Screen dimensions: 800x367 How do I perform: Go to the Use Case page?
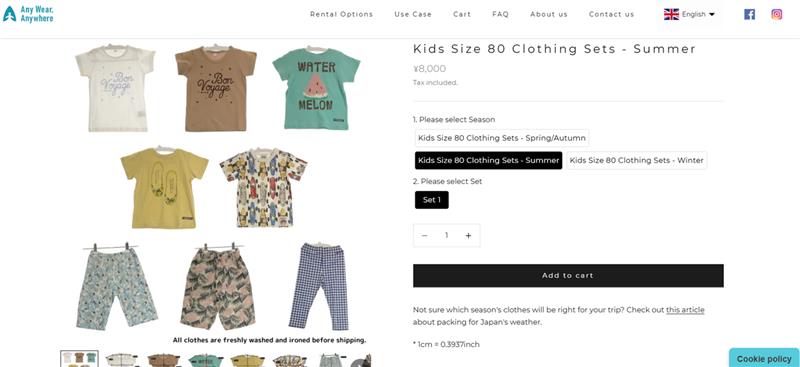coord(413,14)
